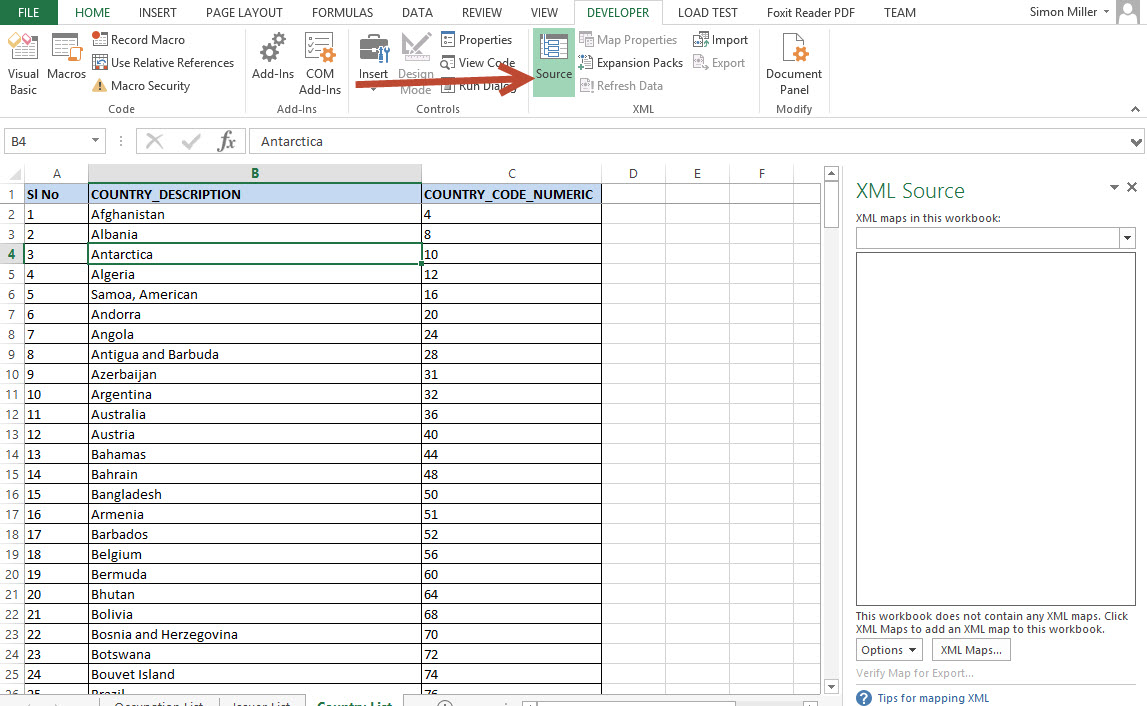The image size is (1147, 706).
Task: Click the Macros icon
Action: pos(66,58)
